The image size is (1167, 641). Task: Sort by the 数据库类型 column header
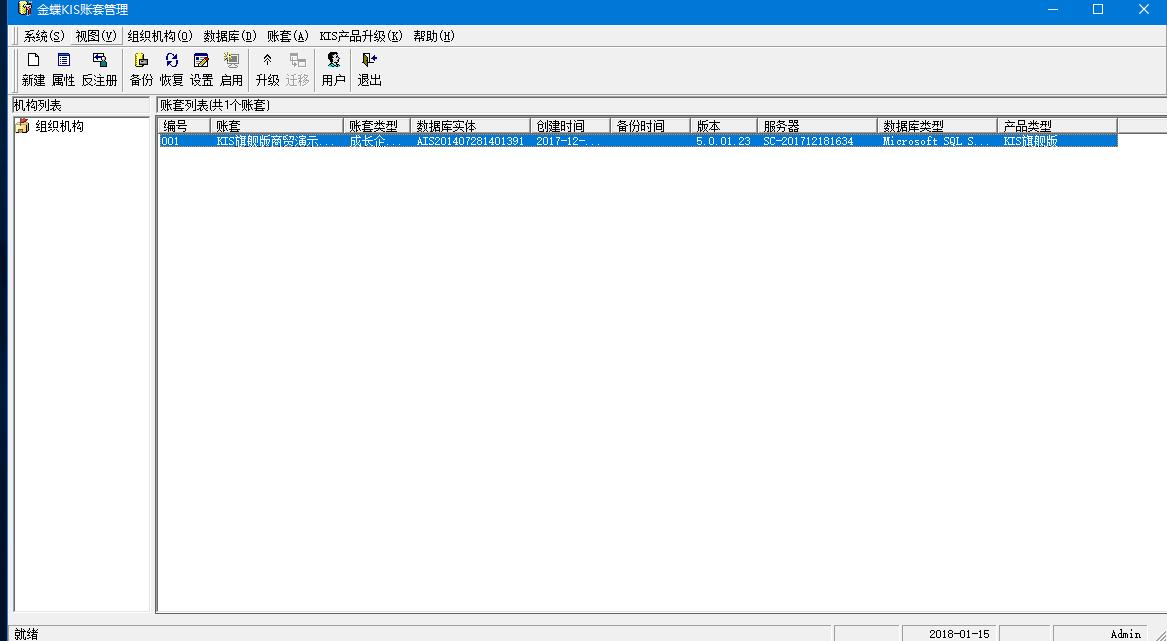pyautogui.click(x=938, y=126)
